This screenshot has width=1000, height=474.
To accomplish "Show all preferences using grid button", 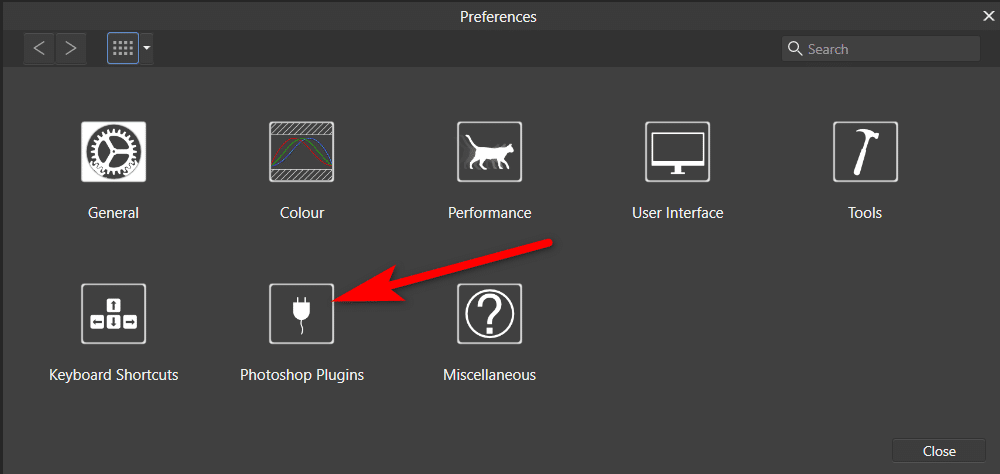I will coord(122,48).
